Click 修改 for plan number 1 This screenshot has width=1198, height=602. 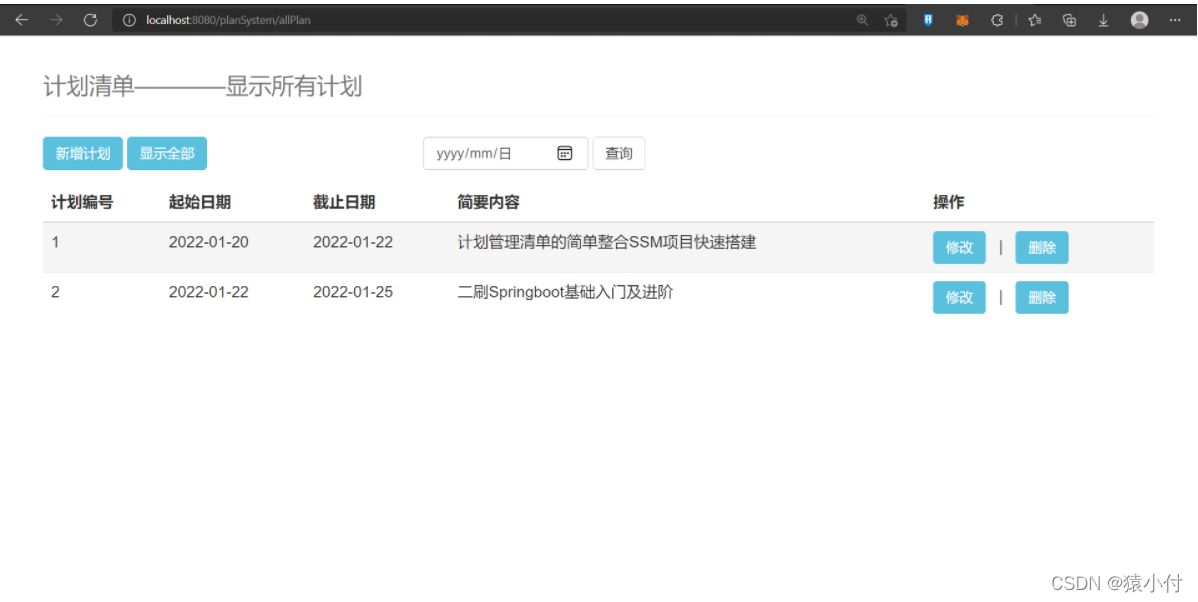click(x=960, y=248)
